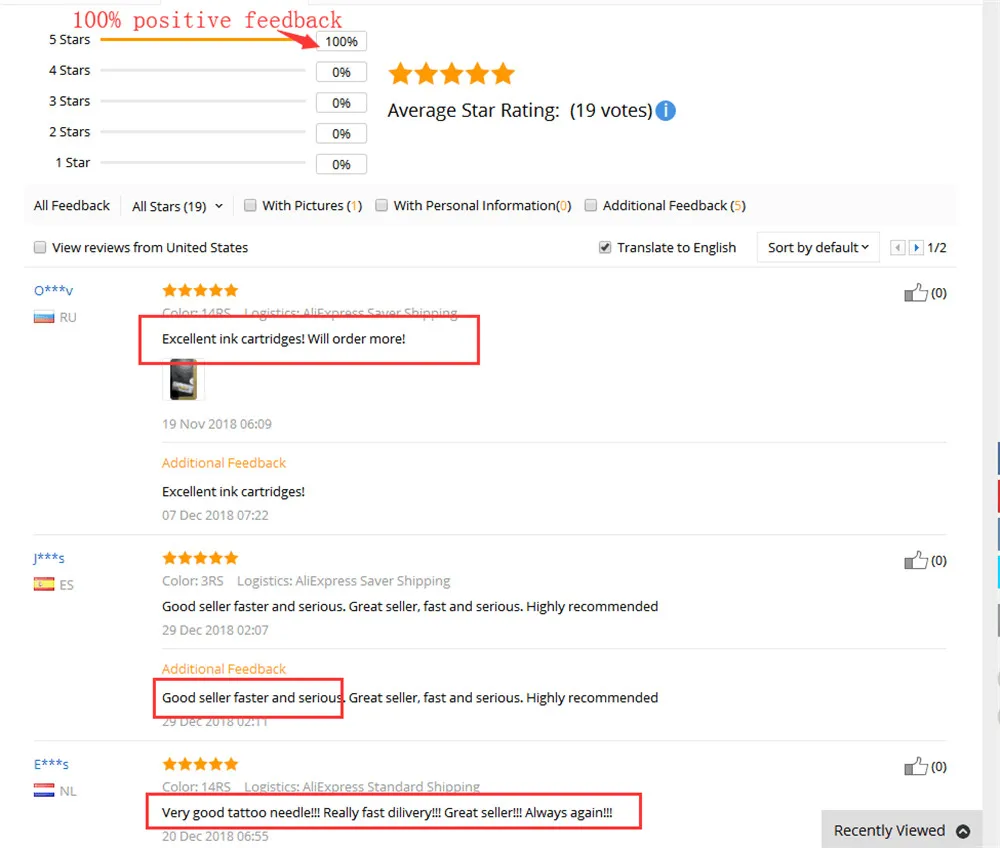
Task: Click the five-star average rating graphic
Action: pos(452,74)
